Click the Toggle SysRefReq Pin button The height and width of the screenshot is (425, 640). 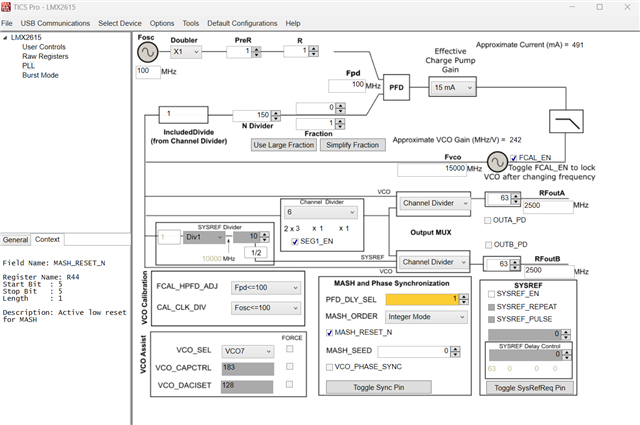coord(529,388)
